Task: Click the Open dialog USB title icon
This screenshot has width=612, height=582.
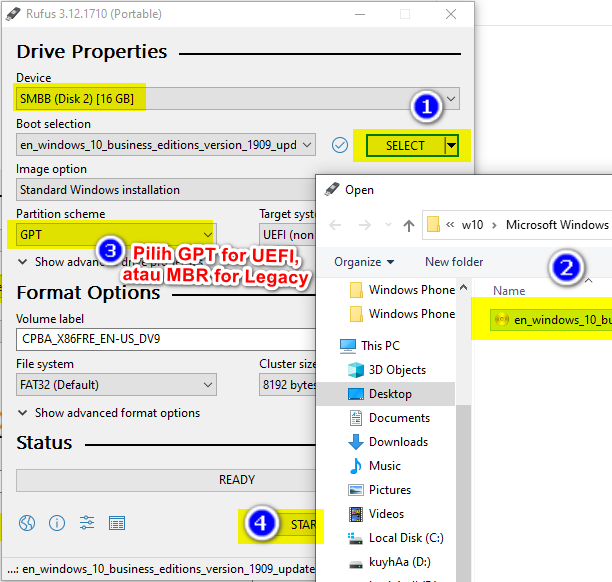Action: [332, 190]
